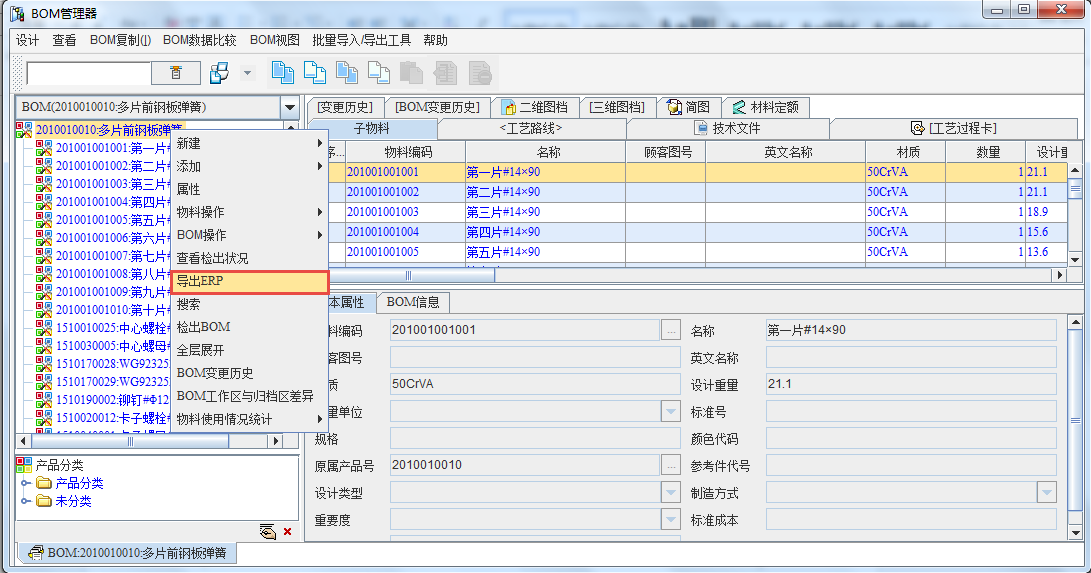Click the root node icon of 2010010010 tree
This screenshot has width=1091, height=573.
24,130
